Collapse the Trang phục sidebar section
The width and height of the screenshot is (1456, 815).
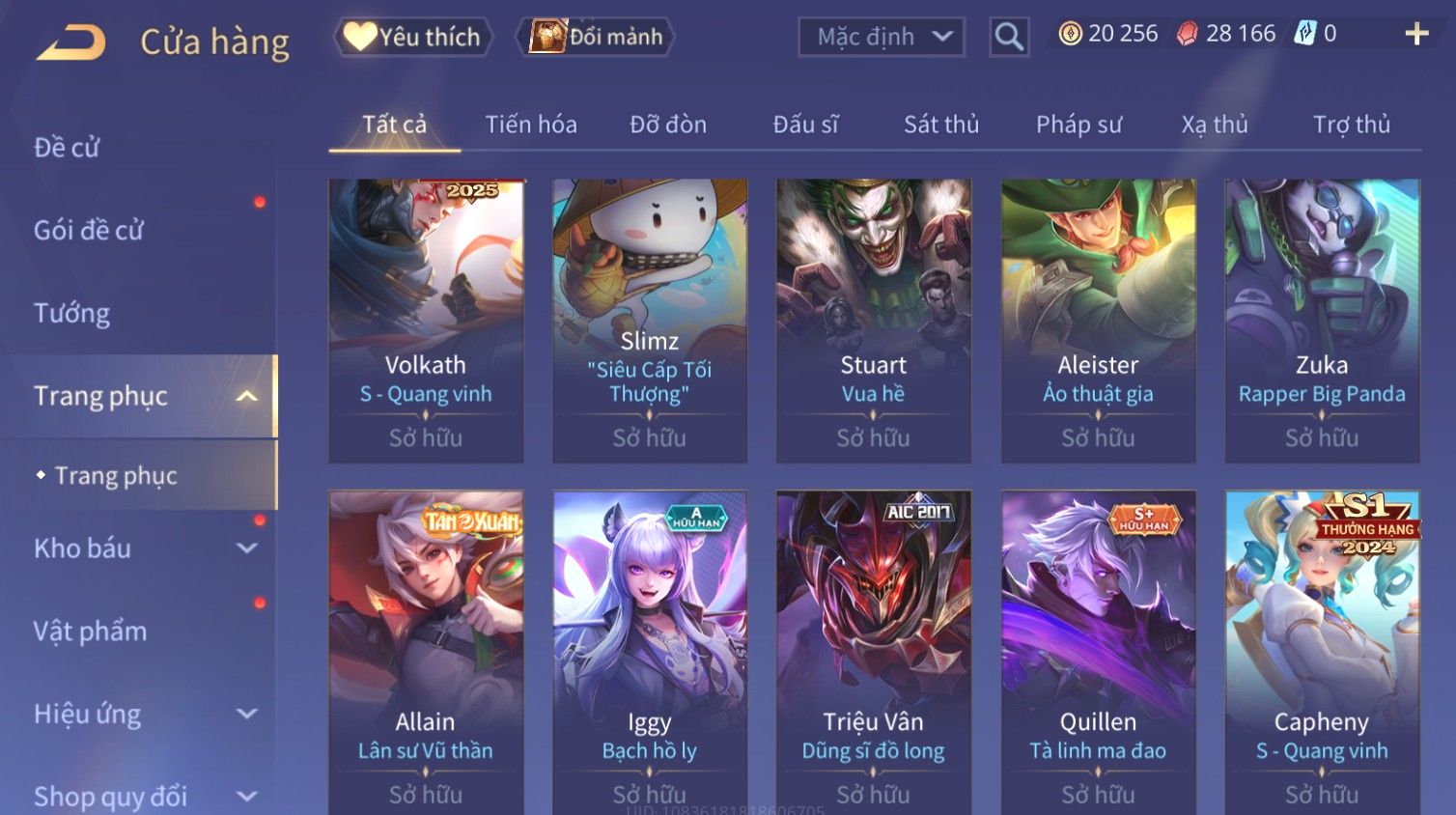coord(247,396)
